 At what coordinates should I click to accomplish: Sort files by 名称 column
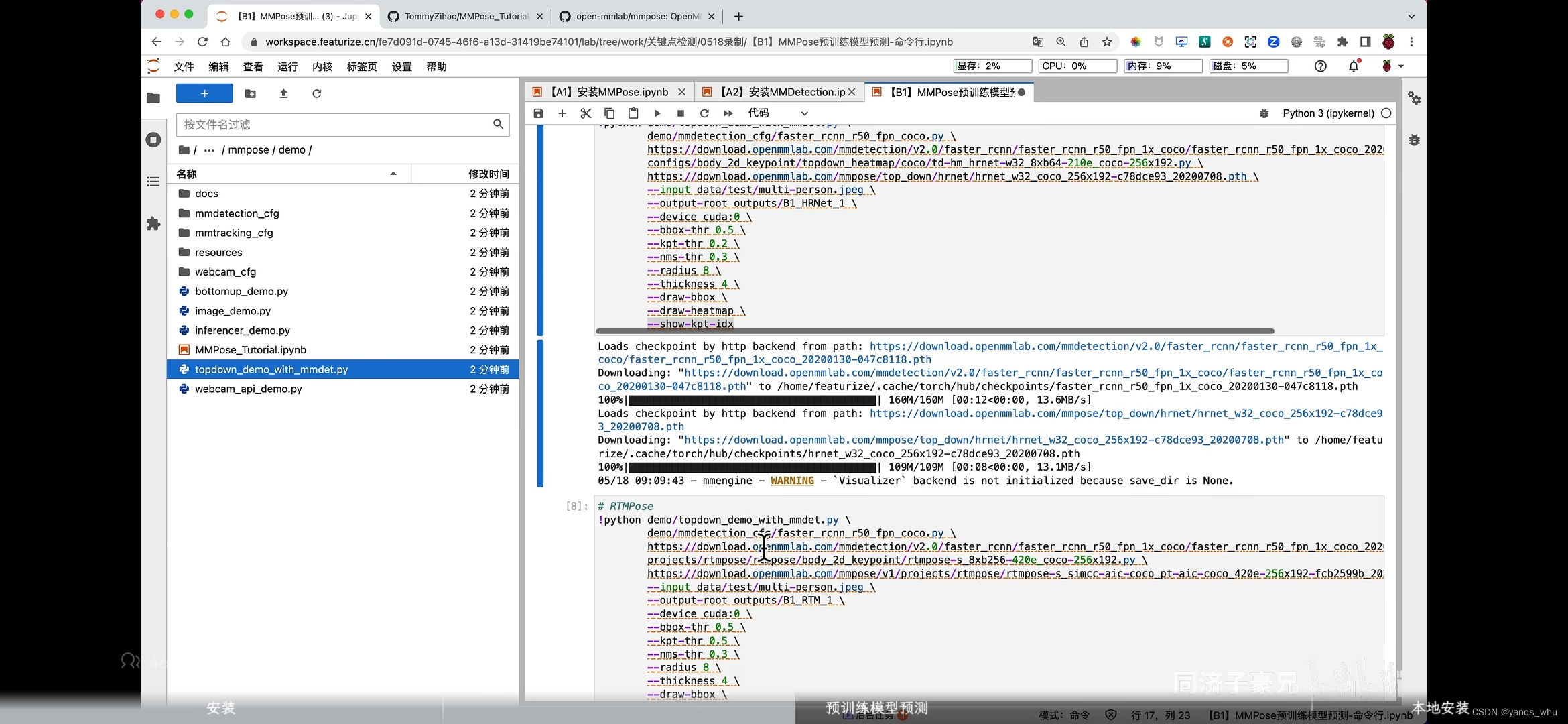(x=289, y=174)
